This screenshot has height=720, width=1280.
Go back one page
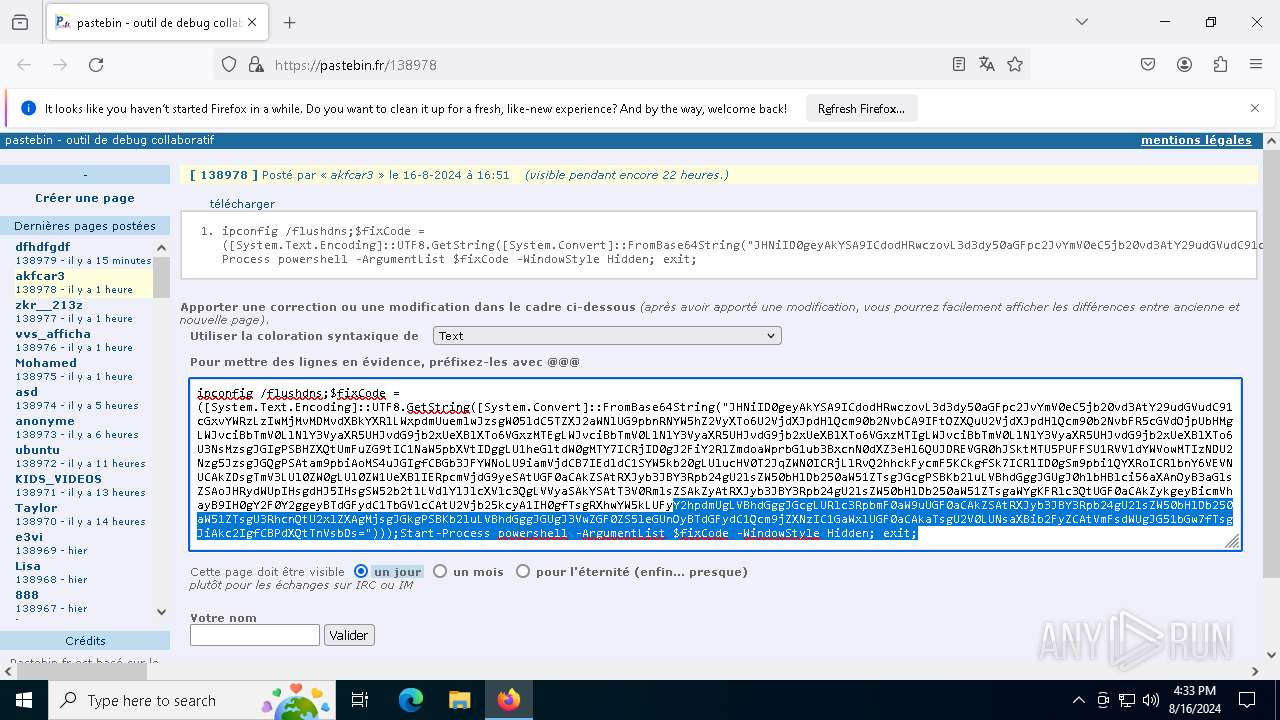pyautogui.click(x=24, y=64)
